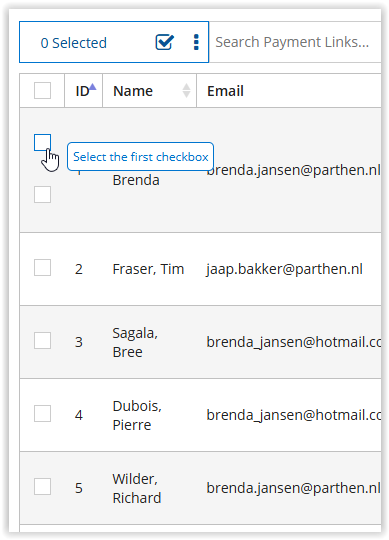The image size is (389, 540).
Task: Click the Fraser, Tim name cell
Action: click(x=148, y=269)
